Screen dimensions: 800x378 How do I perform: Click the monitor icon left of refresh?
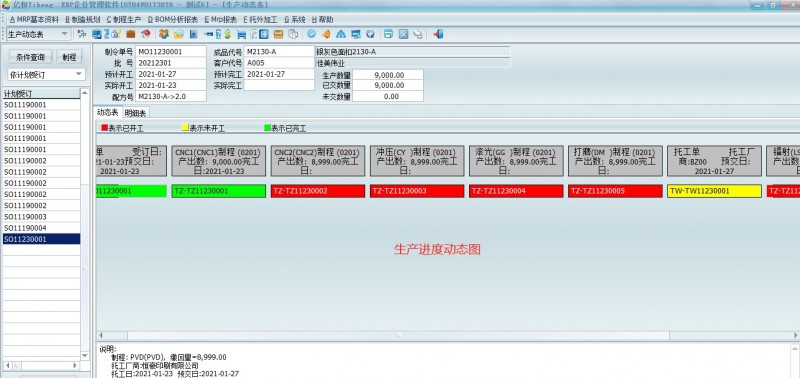(356, 34)
